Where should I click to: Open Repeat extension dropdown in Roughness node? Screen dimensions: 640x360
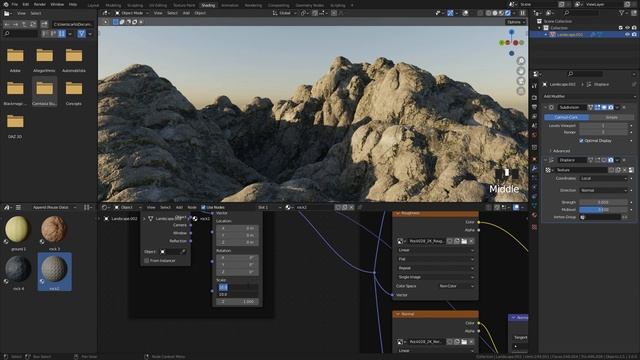click(436, 268)
